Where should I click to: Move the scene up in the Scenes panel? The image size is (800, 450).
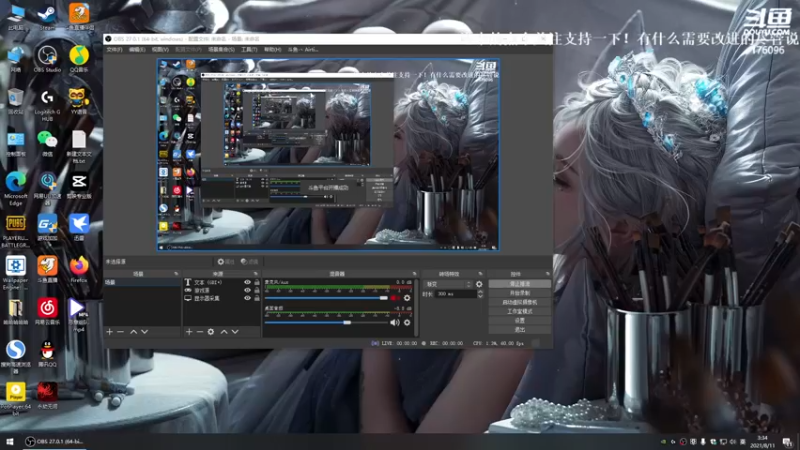133,332
